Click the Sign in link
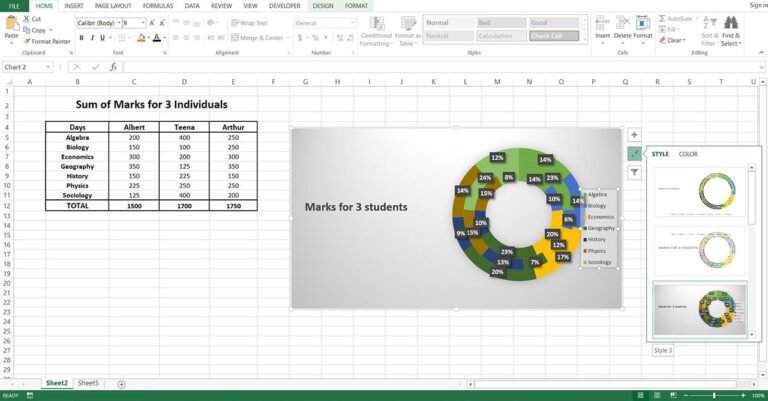The width and height of the screenshot is (768, 401). pos(758,5)
